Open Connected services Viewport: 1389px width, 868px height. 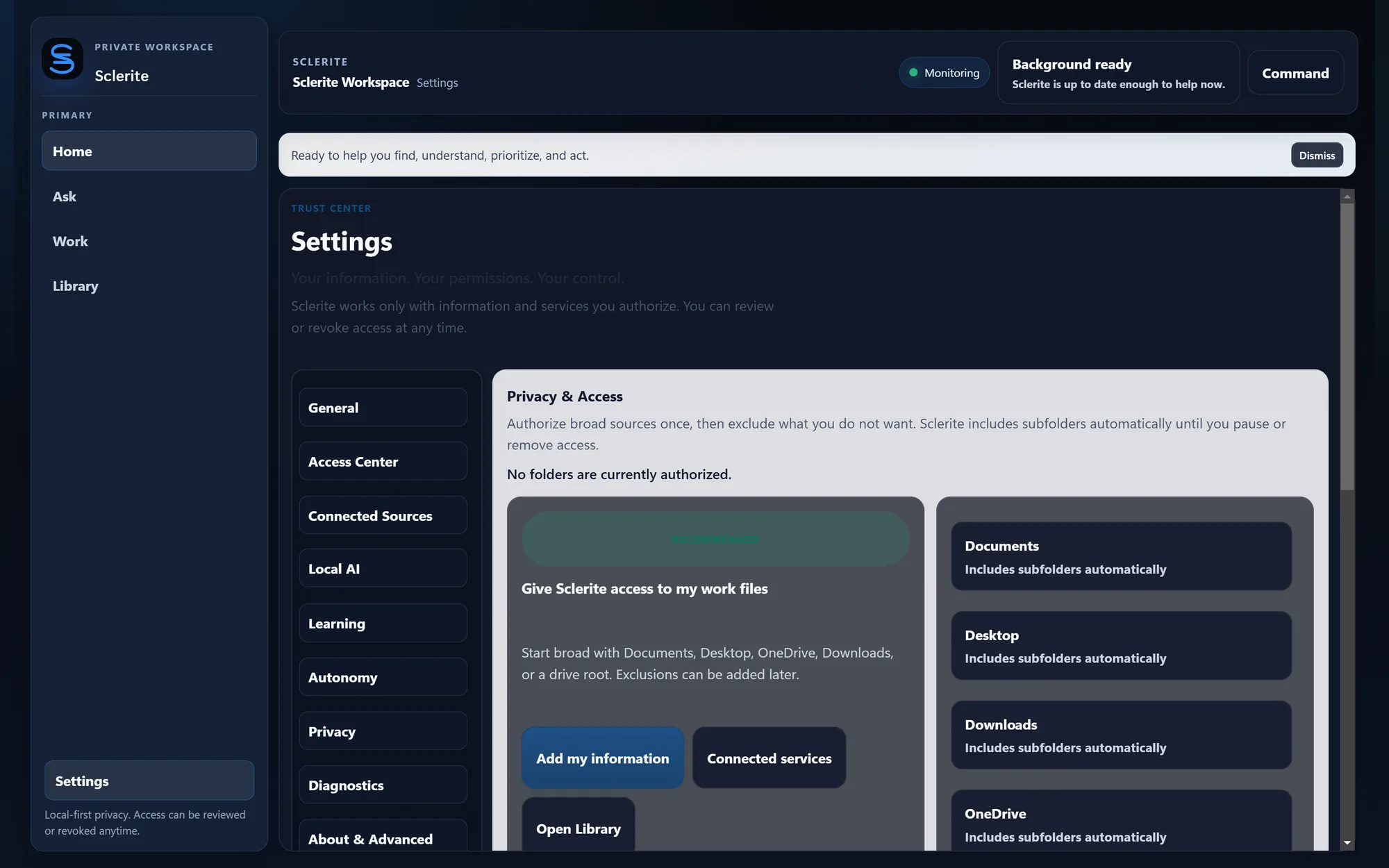click(x=770, y=758)
